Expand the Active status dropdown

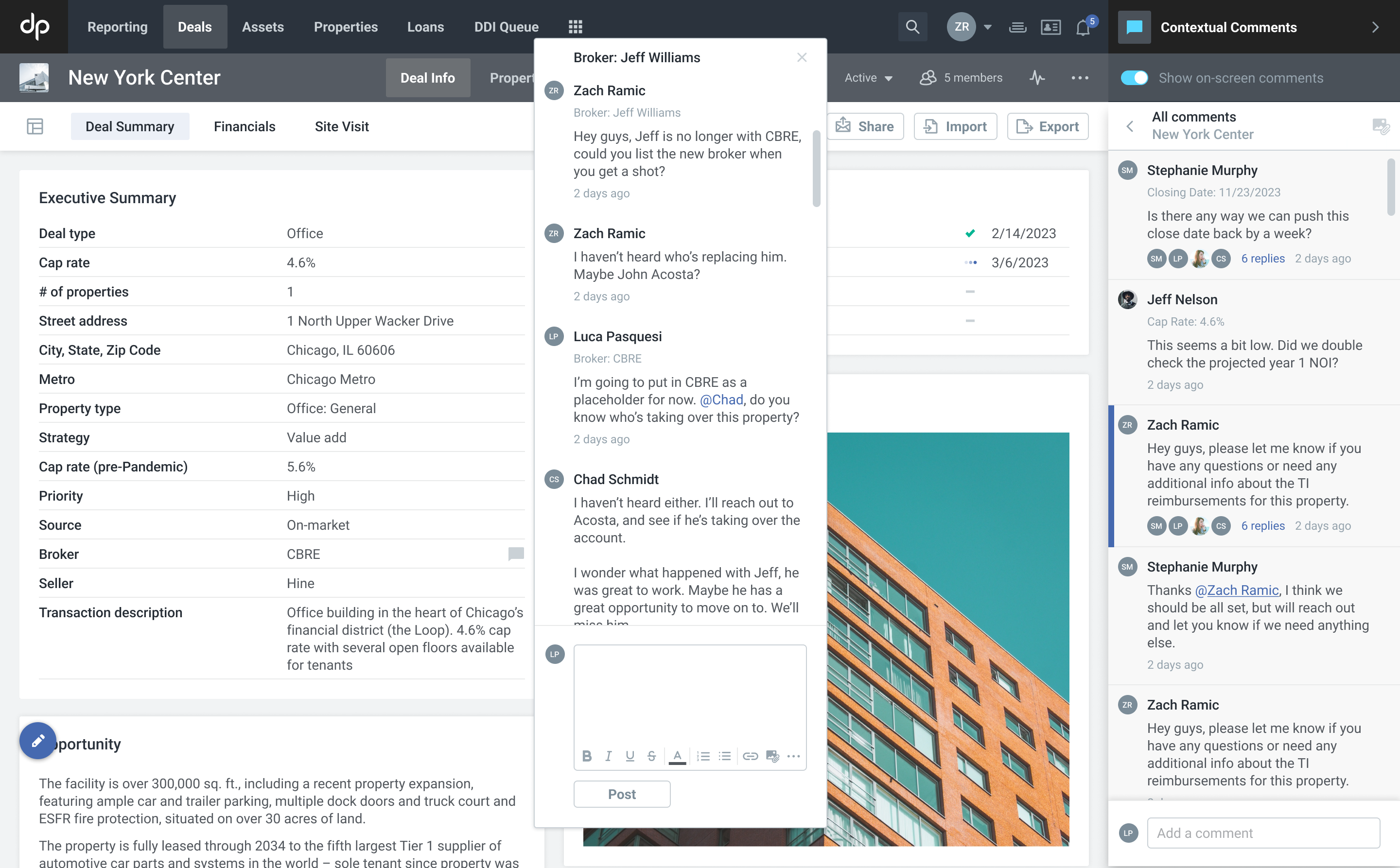868,77
